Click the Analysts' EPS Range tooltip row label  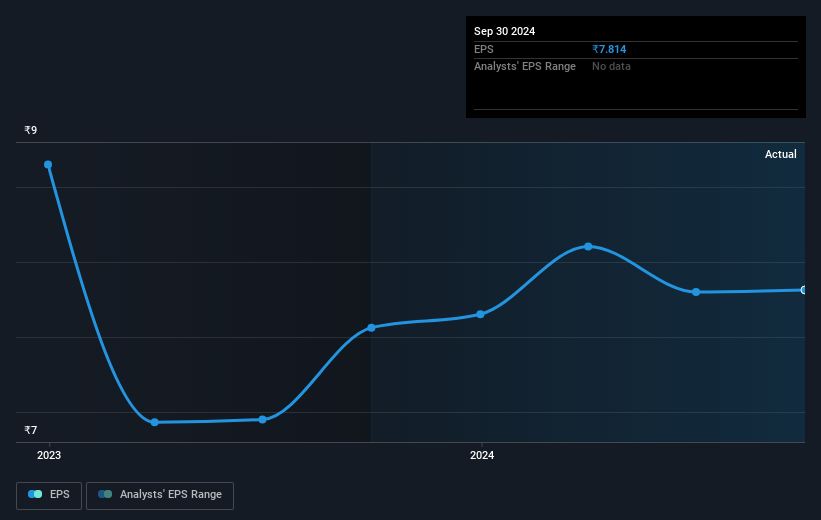point(525,67)
